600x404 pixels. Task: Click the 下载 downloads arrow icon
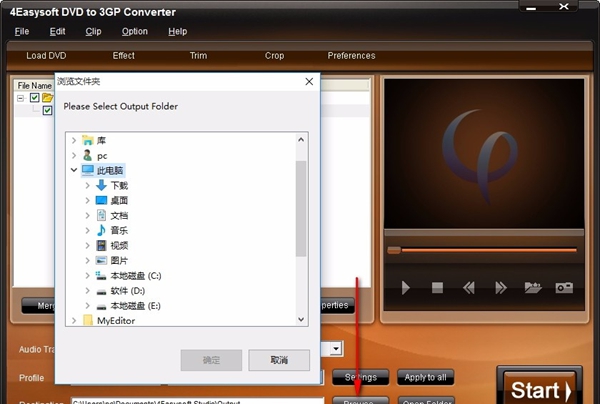coord(101,185)
